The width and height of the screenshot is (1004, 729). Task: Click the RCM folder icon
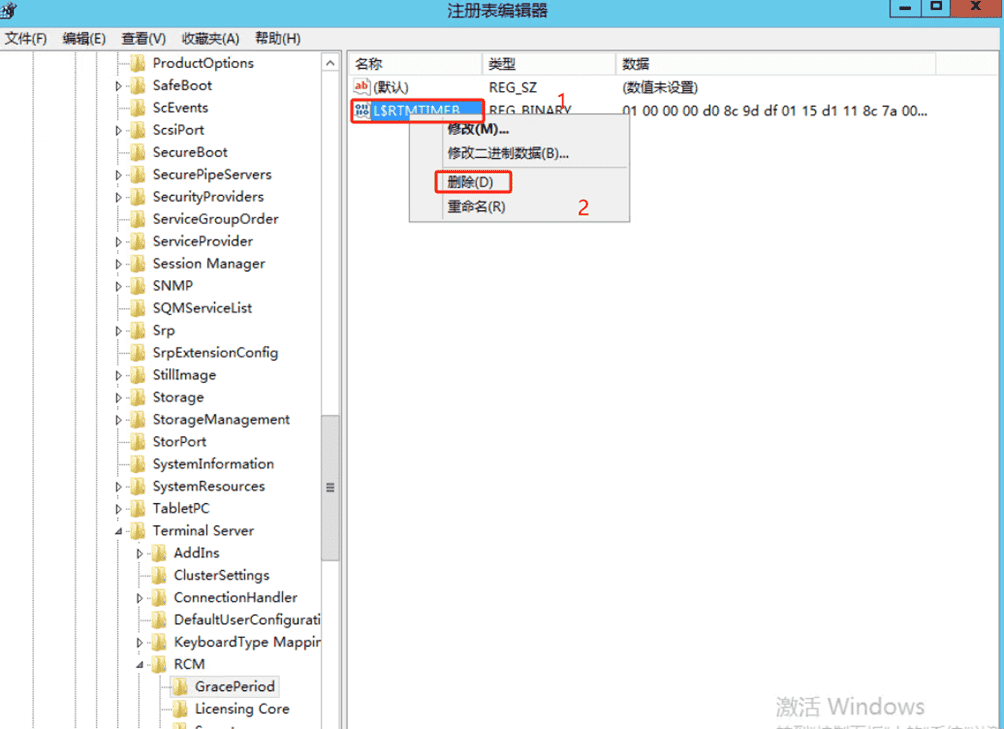point(159,664)
